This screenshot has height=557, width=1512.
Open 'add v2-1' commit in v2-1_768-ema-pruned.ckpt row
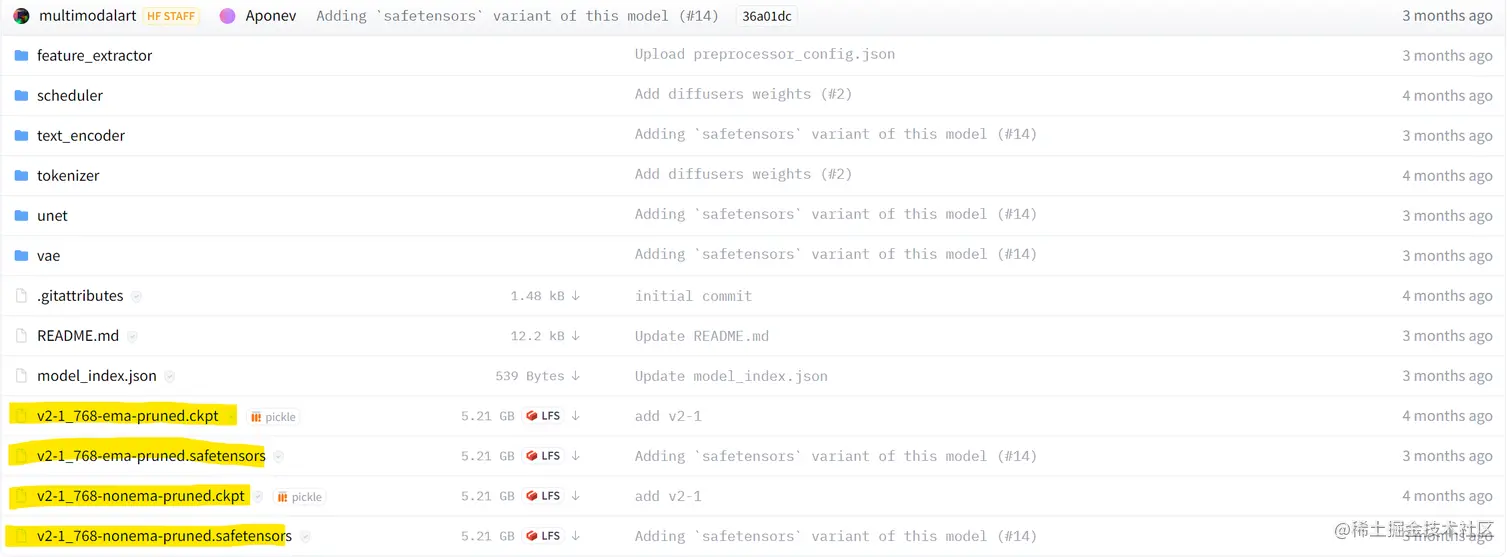coord(668,416)
